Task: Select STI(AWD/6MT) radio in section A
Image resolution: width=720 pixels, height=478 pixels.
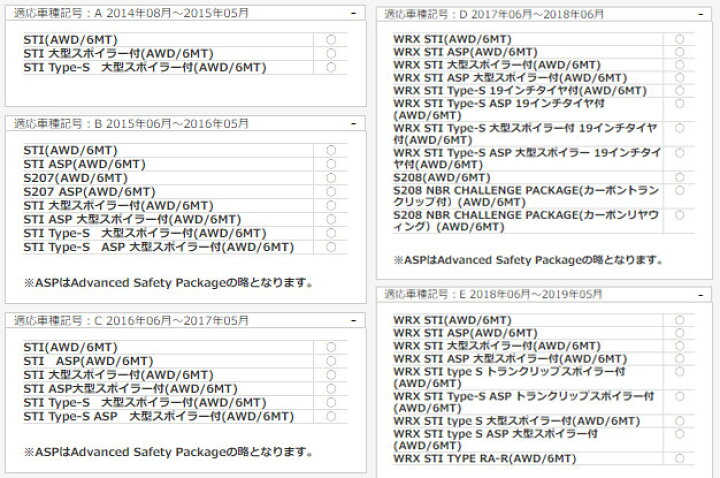Action: [331, 40]
